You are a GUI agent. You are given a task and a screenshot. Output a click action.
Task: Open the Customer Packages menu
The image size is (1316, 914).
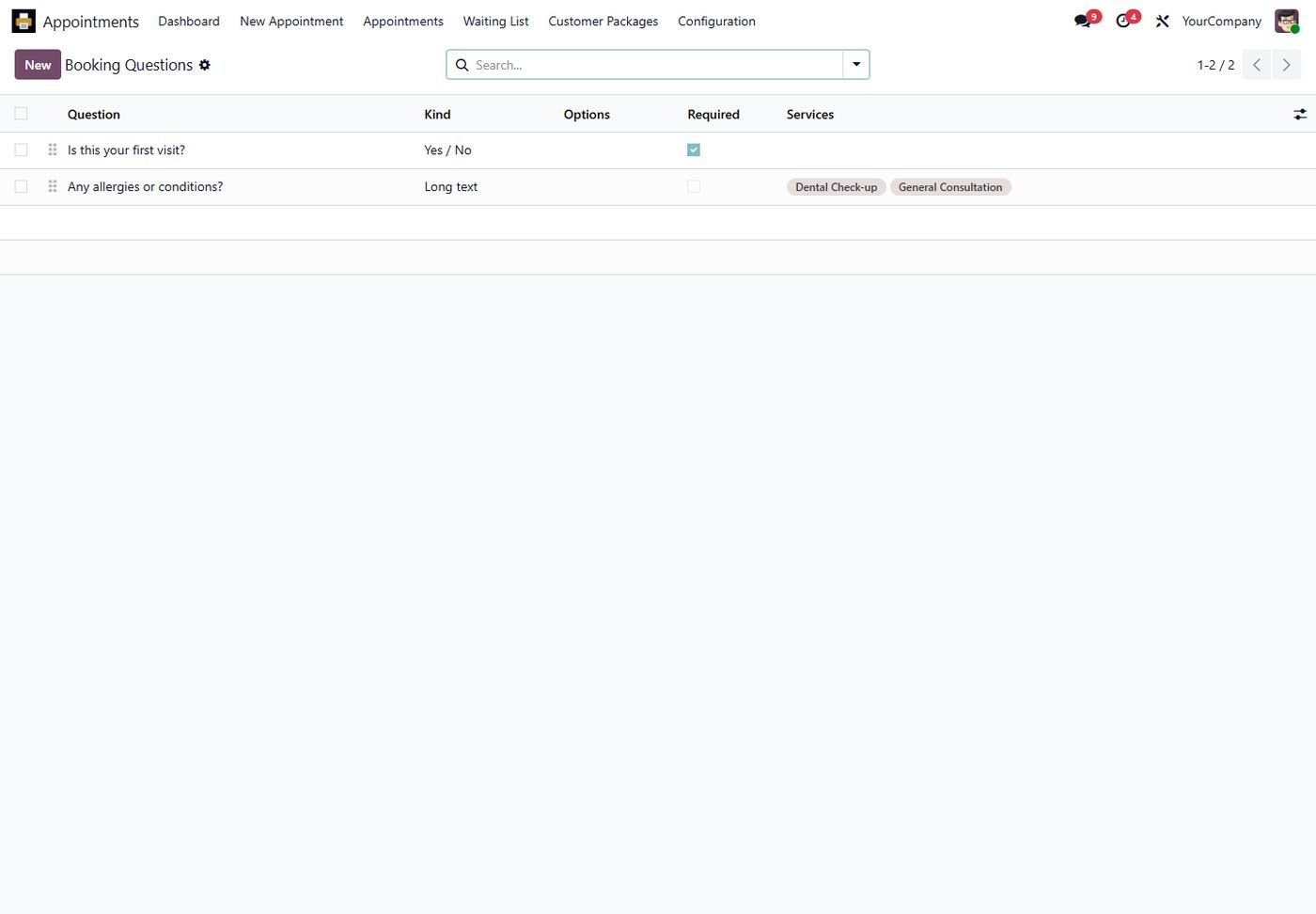tap(603, 21)
